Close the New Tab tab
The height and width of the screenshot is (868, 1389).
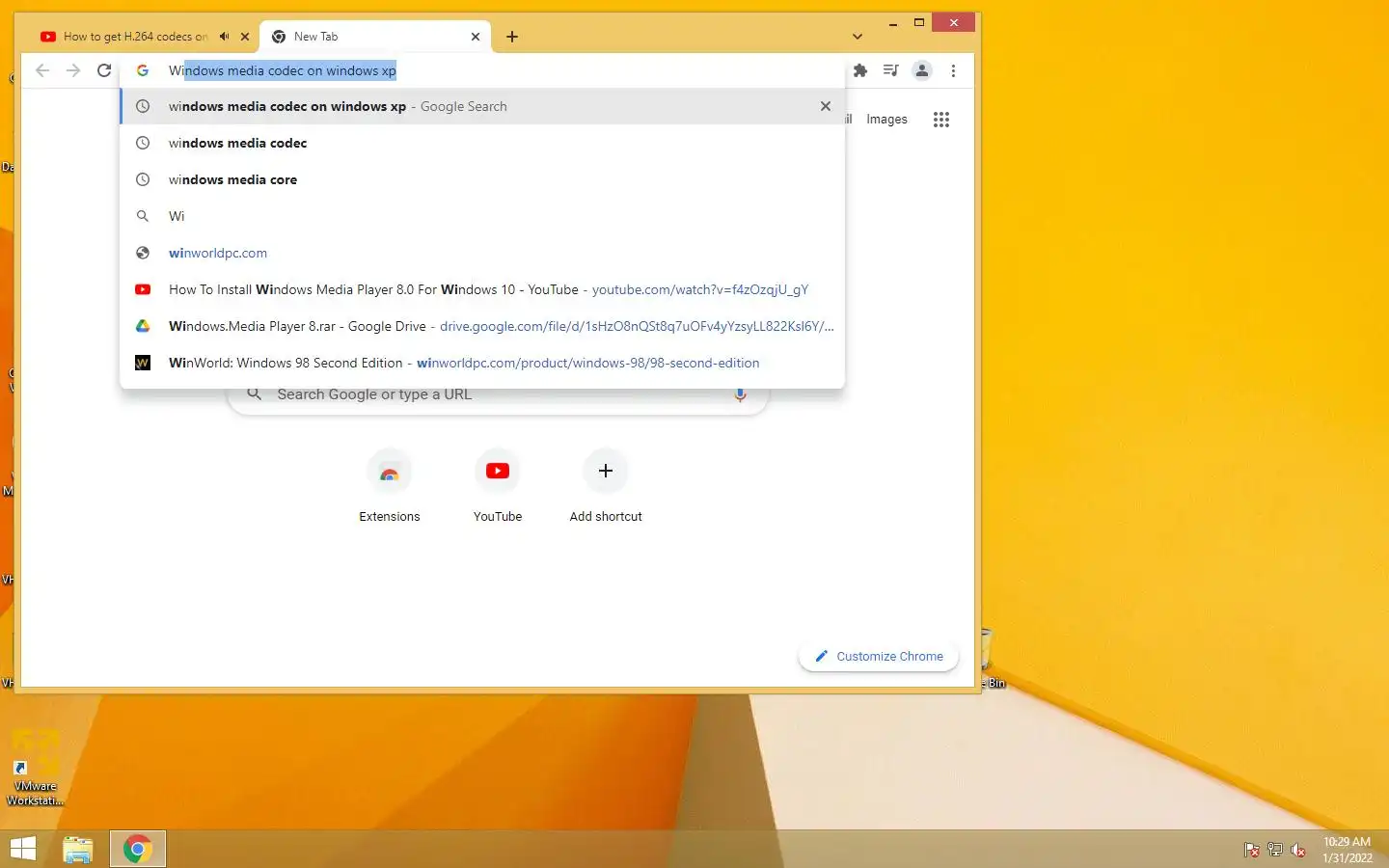476,37
